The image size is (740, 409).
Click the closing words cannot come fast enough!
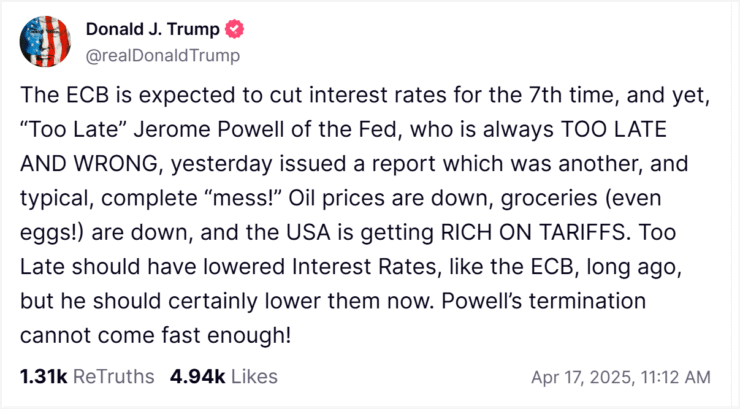click(155, 336)
